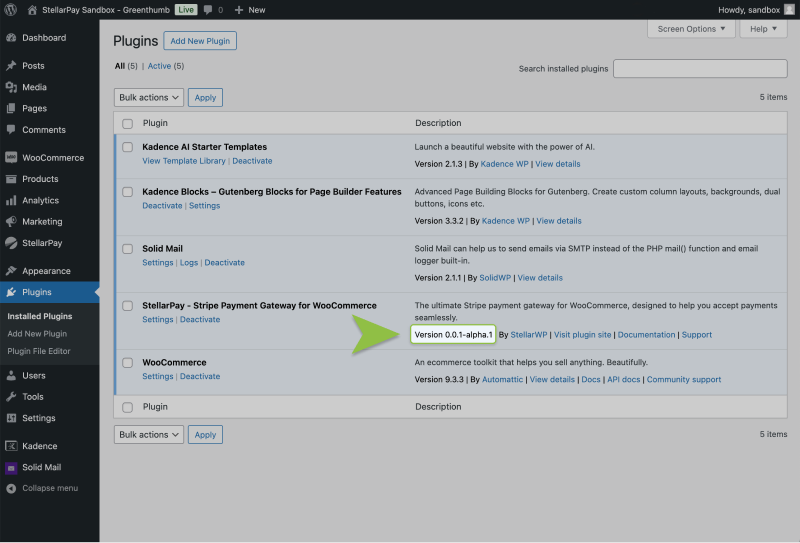The width and height of the screenshot is (800, 543).
Task: Focus the Search installed plugins field
Action: tap(700, 69)
